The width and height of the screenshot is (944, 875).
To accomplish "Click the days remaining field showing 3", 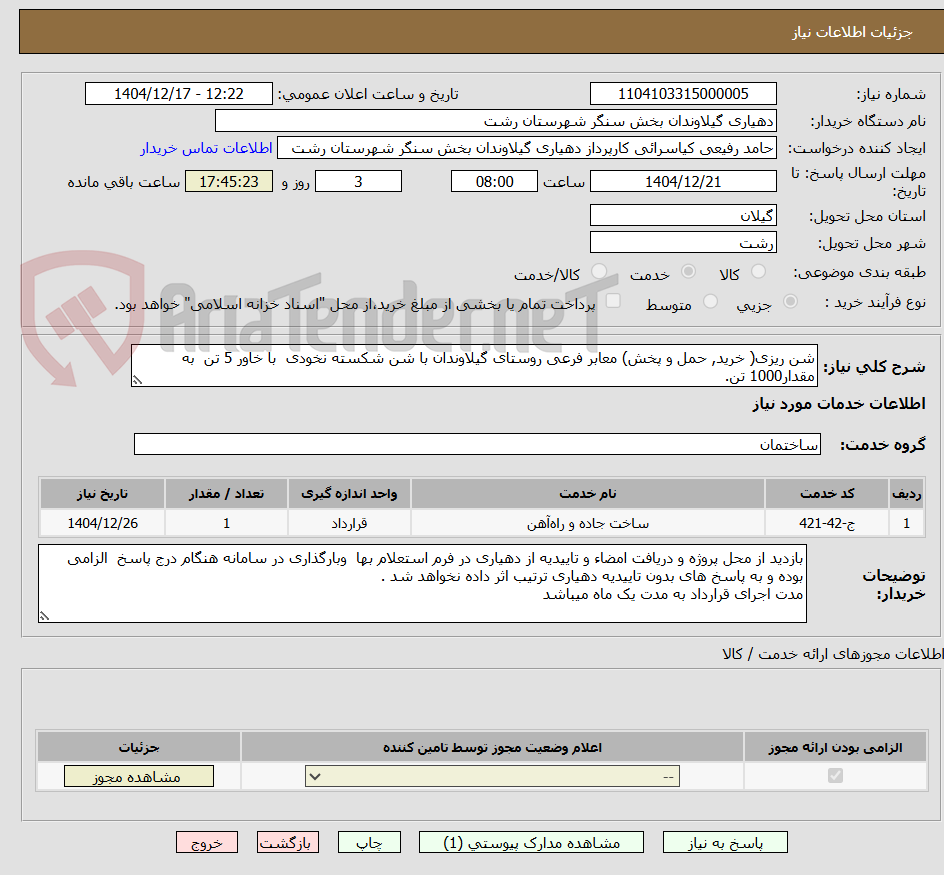I will 358,181.
